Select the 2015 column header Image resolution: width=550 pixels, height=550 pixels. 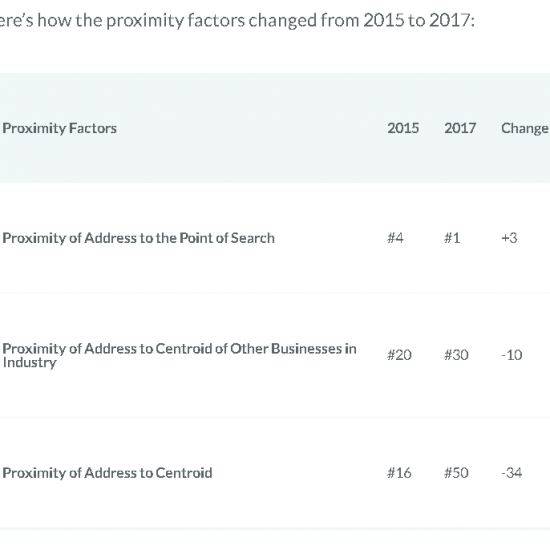403,128
